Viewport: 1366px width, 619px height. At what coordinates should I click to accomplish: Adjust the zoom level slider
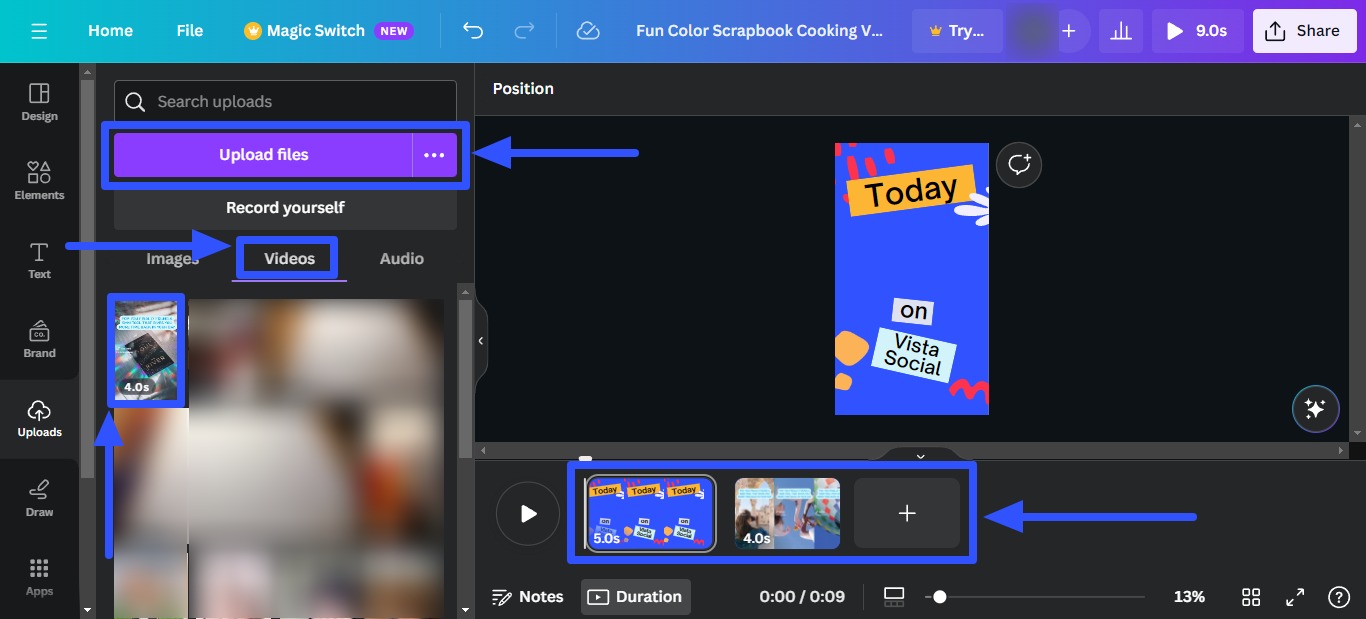pyautogui.click(x=940, y=597)
